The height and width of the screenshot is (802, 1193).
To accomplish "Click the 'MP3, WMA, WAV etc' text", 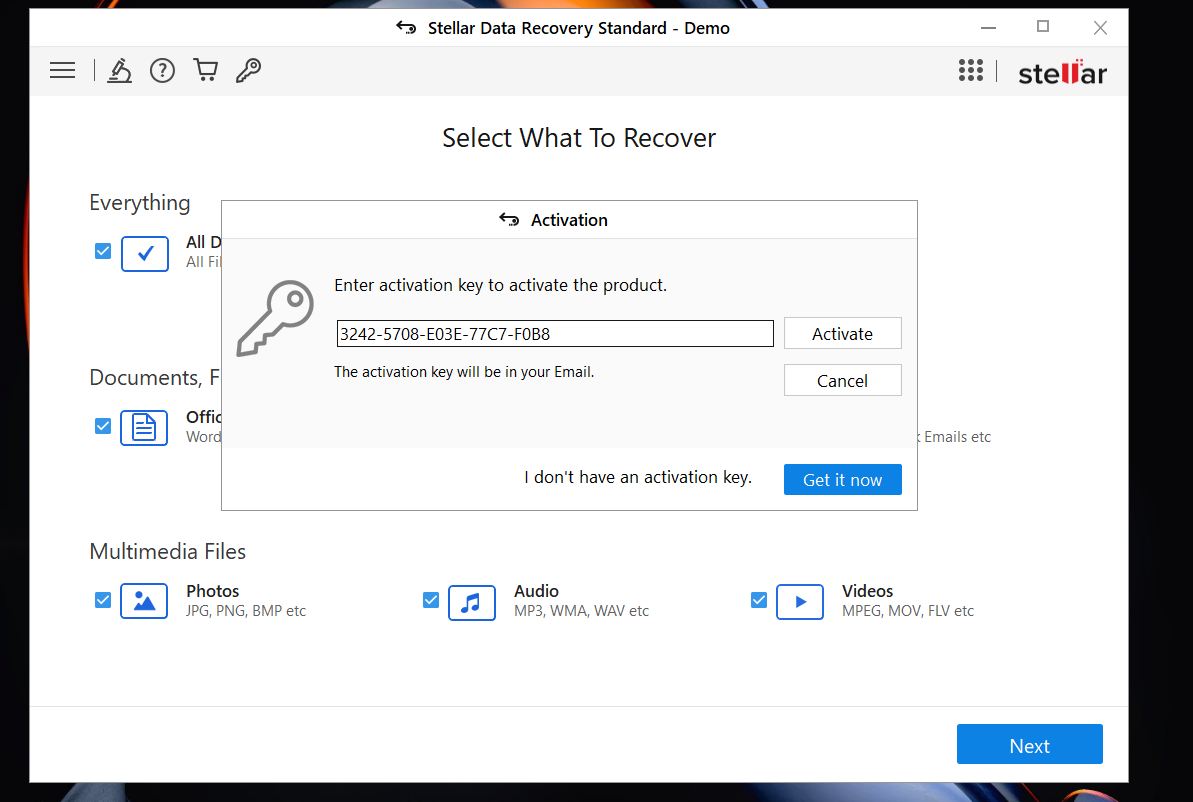I will (x=581, y=611).
